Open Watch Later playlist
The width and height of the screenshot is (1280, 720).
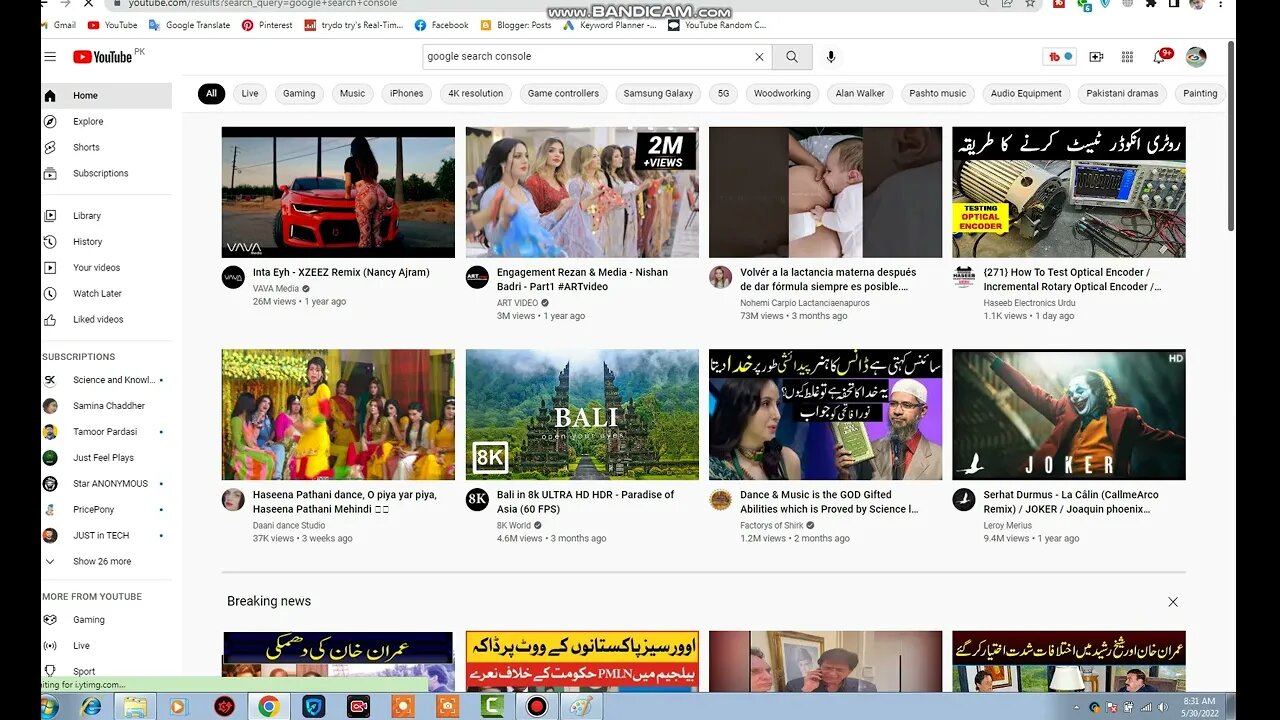[106, 294]
